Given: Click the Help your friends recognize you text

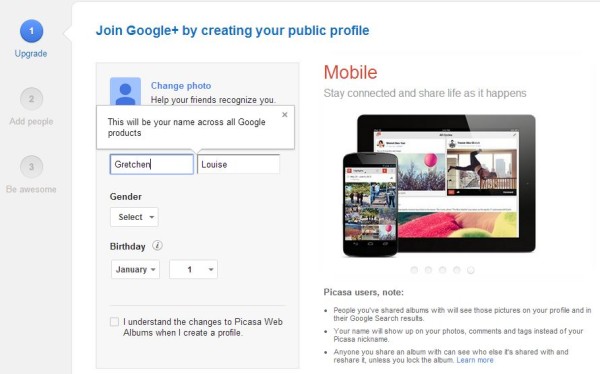Looking at the screenshot, I should [213, 100].
